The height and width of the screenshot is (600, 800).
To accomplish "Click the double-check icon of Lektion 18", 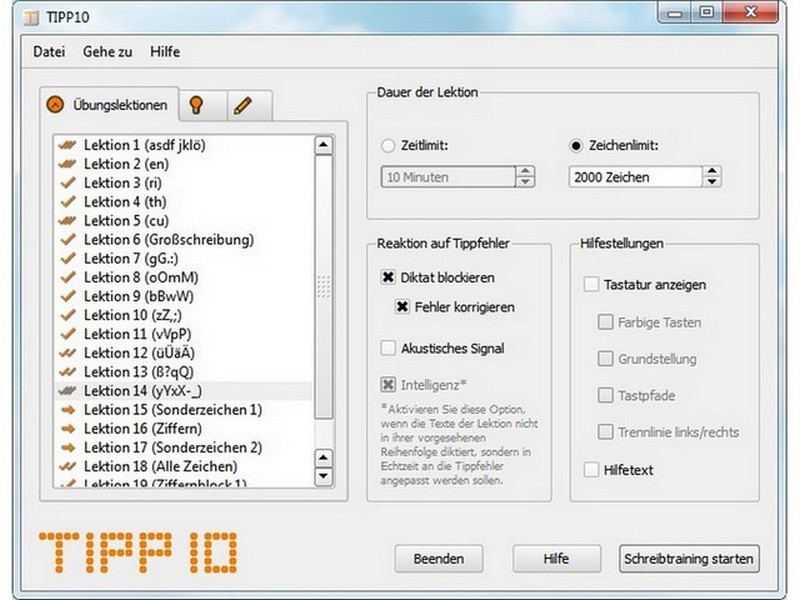I will (x=67, y=466).
